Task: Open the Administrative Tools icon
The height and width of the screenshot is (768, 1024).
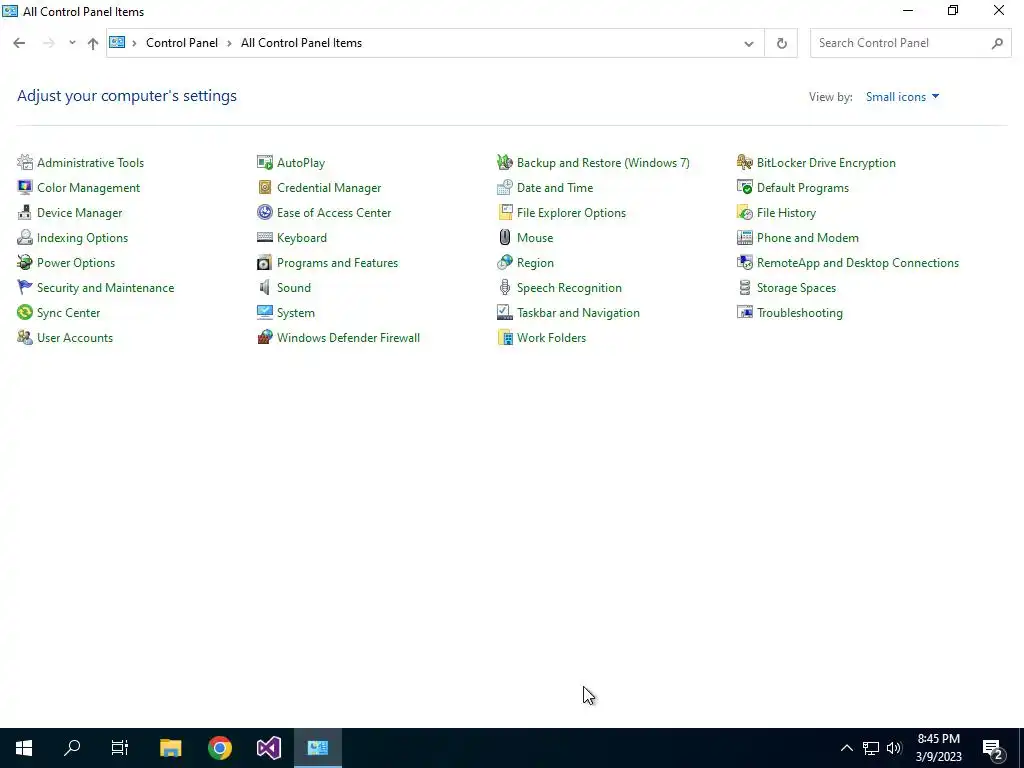Action: pyautogui.click(x=25, y=163)
